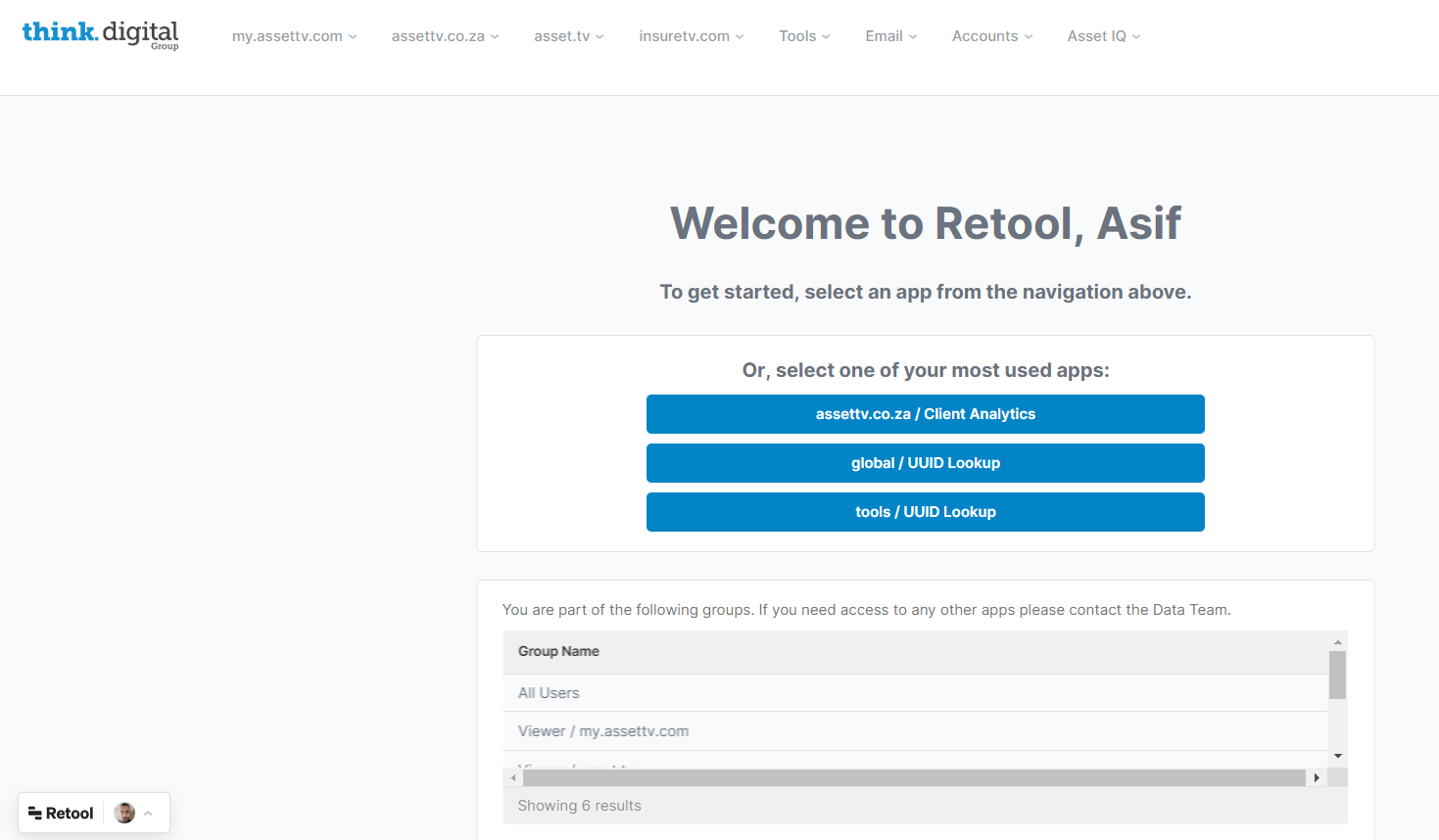Image resolution: width=1439 pixels, height=840 pixels.
Task: Launch assettv.co.za / Client Analytics app
Action: click(x=925, y=414)
